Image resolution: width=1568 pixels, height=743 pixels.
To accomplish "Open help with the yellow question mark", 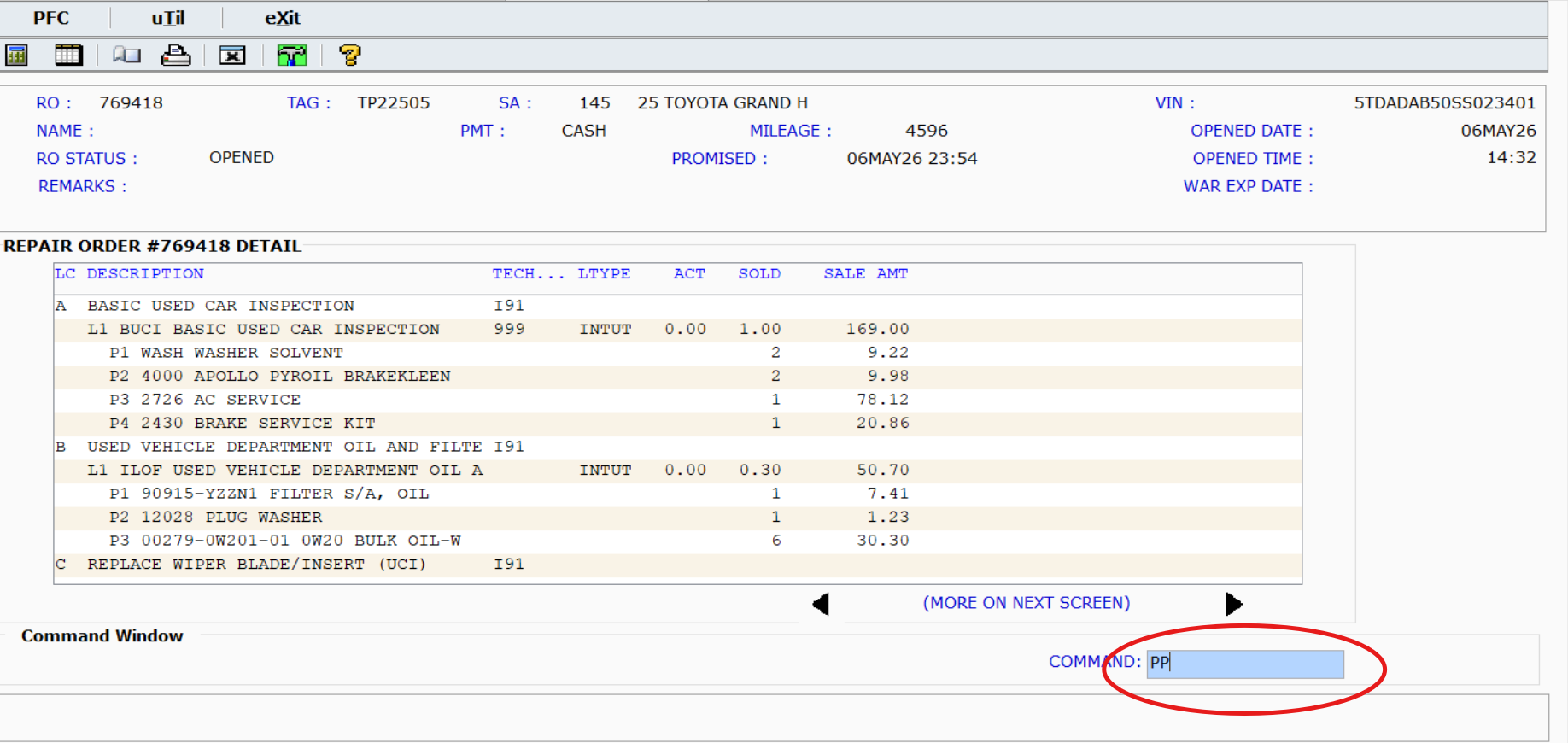I will coord(349,56).
